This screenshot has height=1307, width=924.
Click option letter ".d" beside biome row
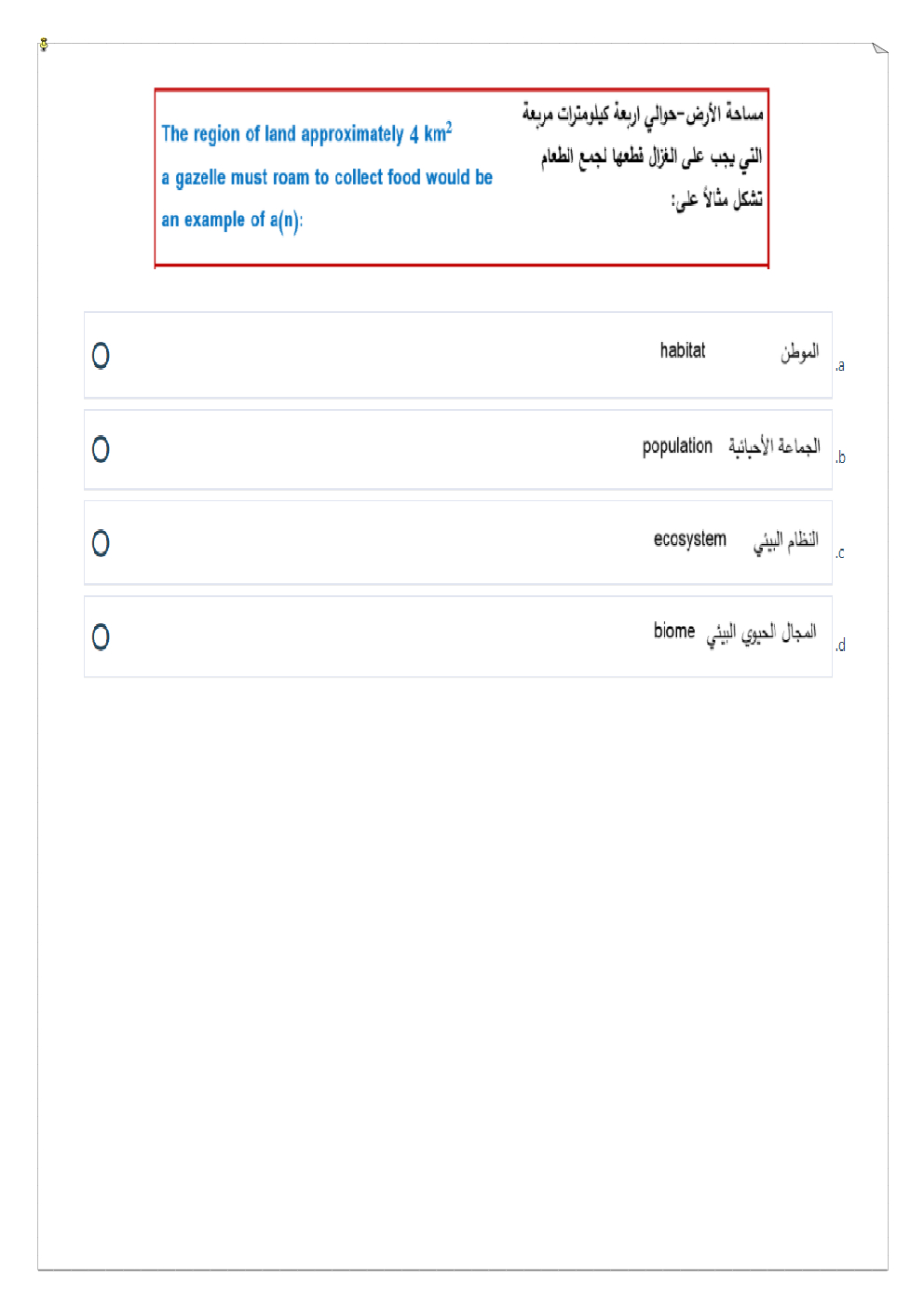pos(840,646)
